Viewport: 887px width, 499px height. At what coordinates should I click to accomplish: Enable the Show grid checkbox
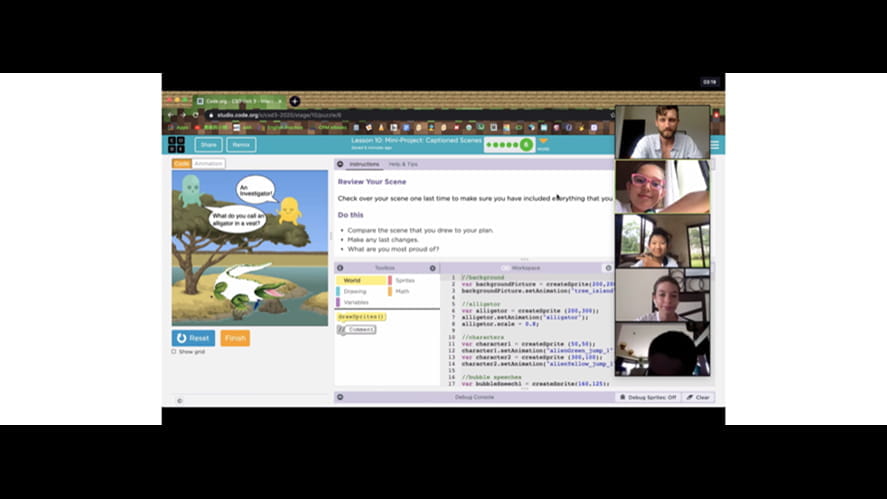coord(174,352)
